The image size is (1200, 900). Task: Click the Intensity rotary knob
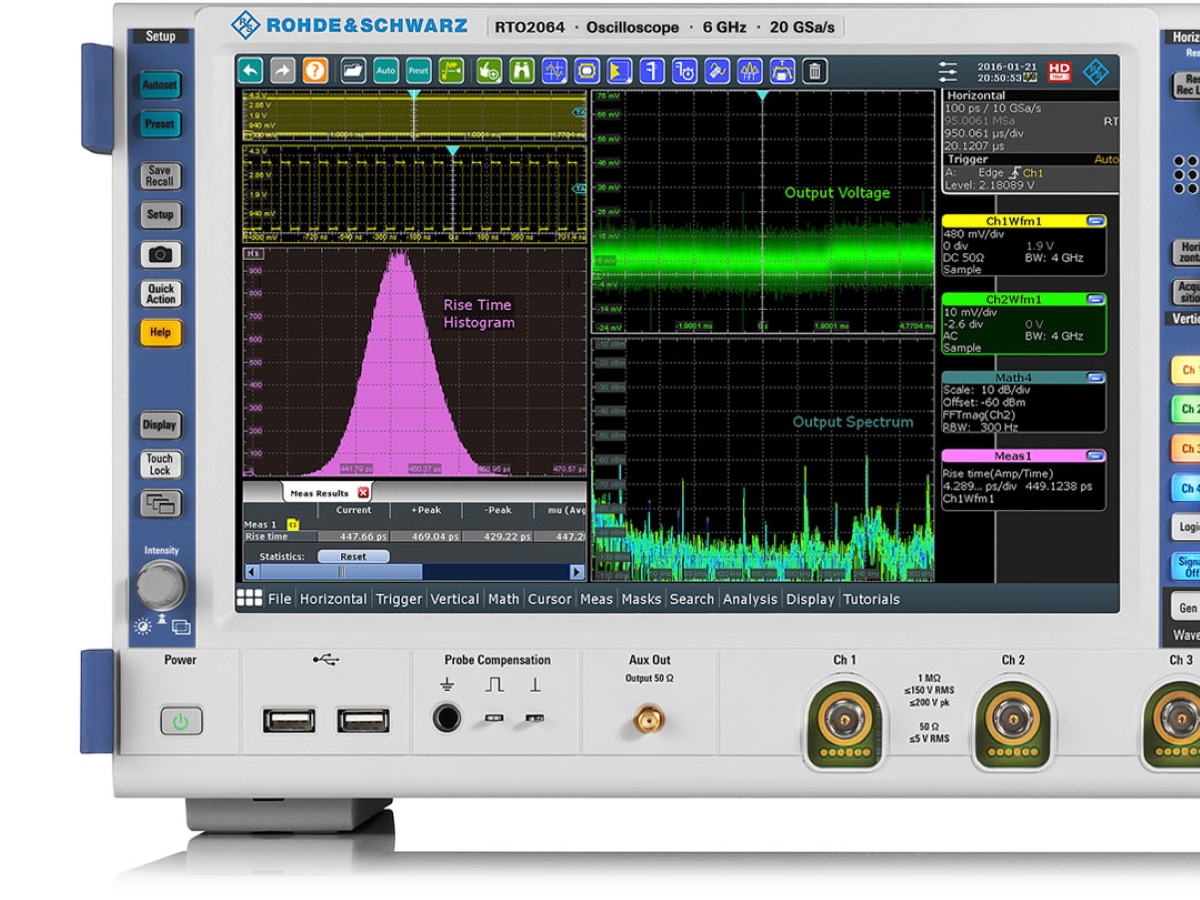pos(161,585)
